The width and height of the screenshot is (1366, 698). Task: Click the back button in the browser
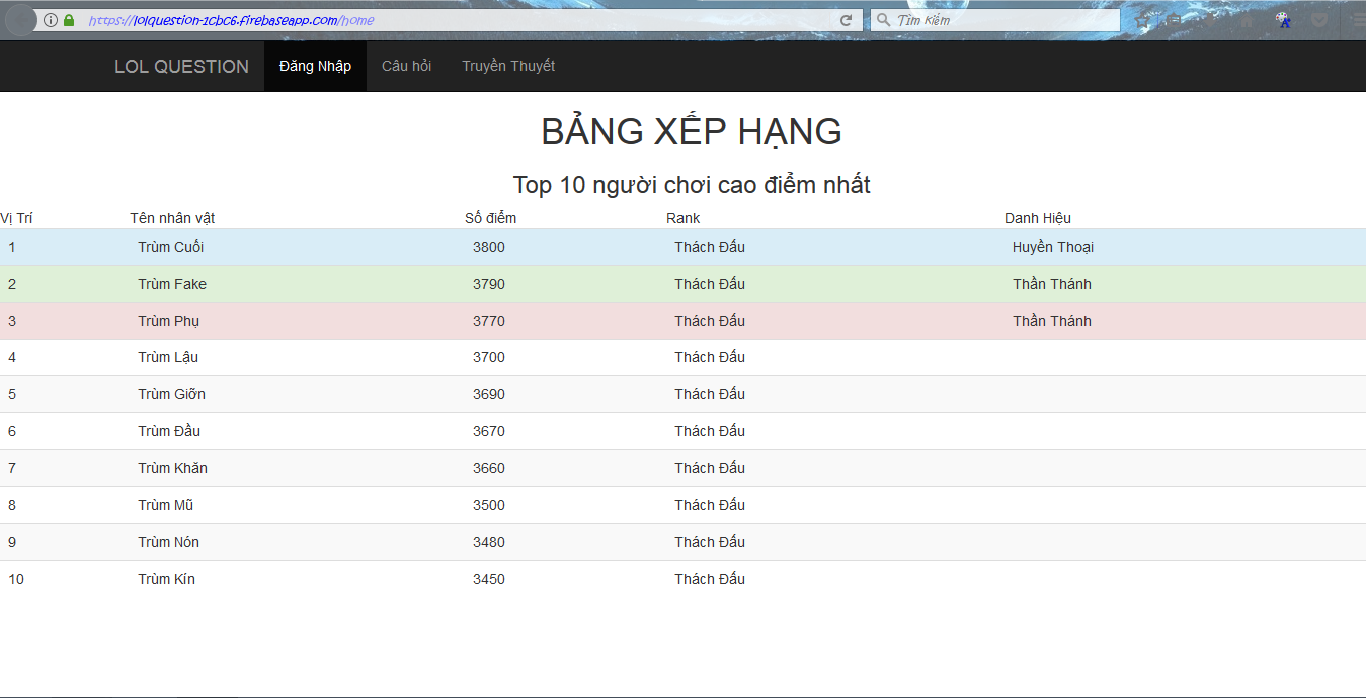[x=18, y=20]
